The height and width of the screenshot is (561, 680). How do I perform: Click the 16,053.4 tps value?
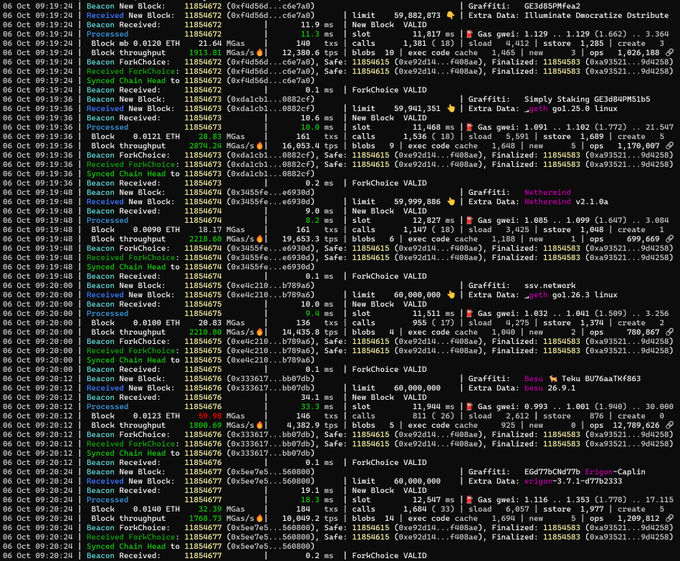(301, 146)
